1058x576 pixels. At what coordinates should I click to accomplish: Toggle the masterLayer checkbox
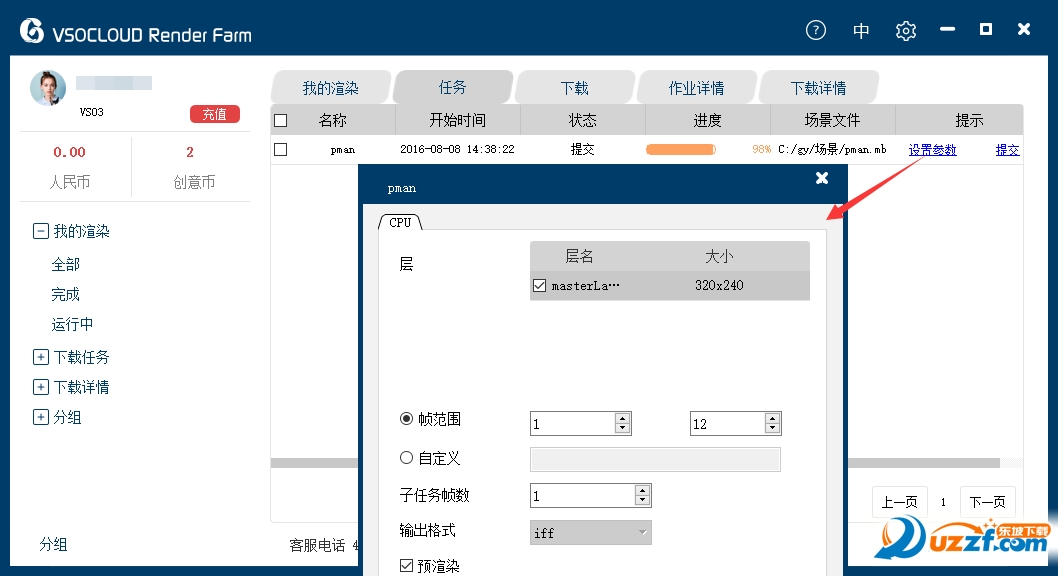540,286
